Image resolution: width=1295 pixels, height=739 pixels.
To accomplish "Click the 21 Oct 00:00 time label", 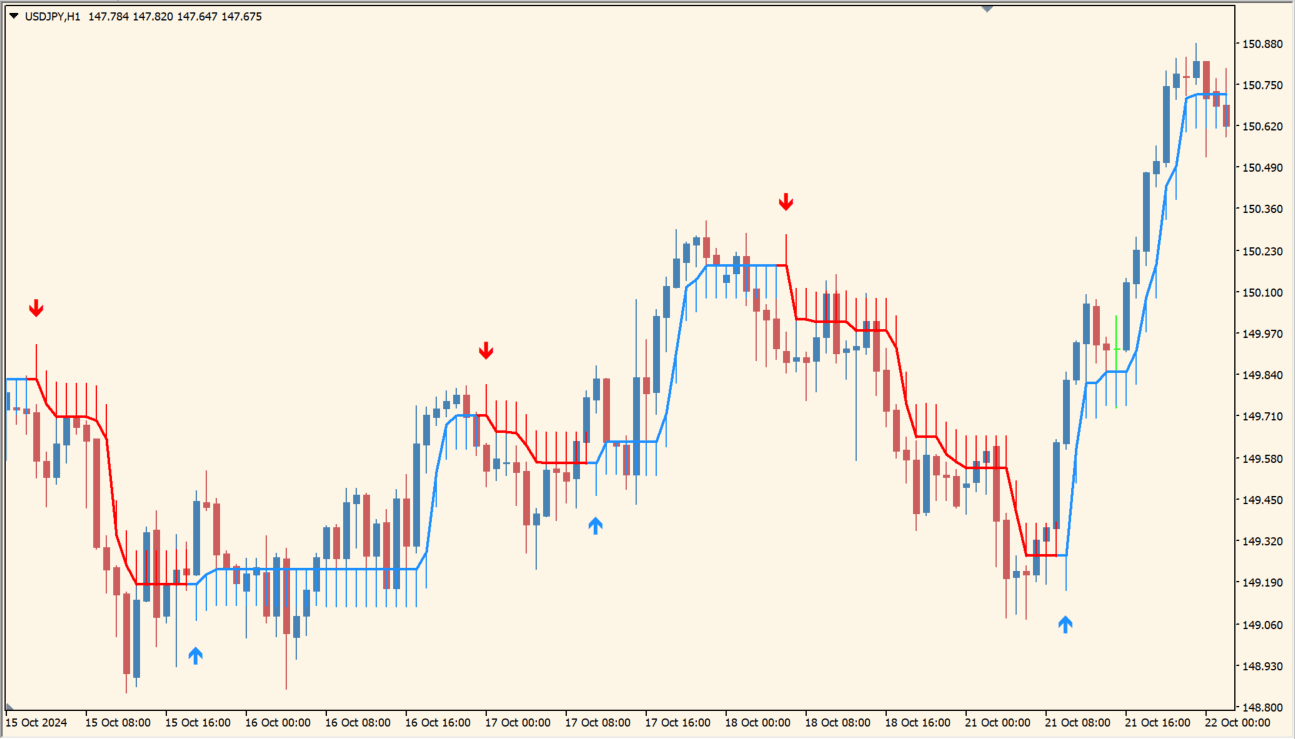I will (x=998, y=722).
